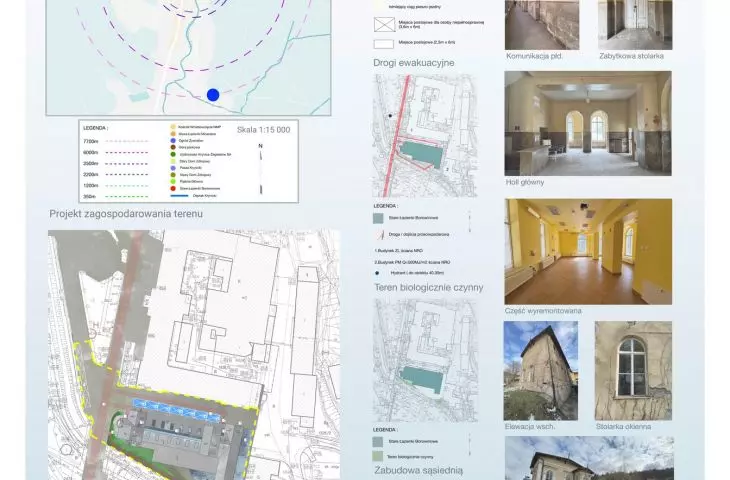Open the Stolarka okienna window photo

tap(633, 371)
